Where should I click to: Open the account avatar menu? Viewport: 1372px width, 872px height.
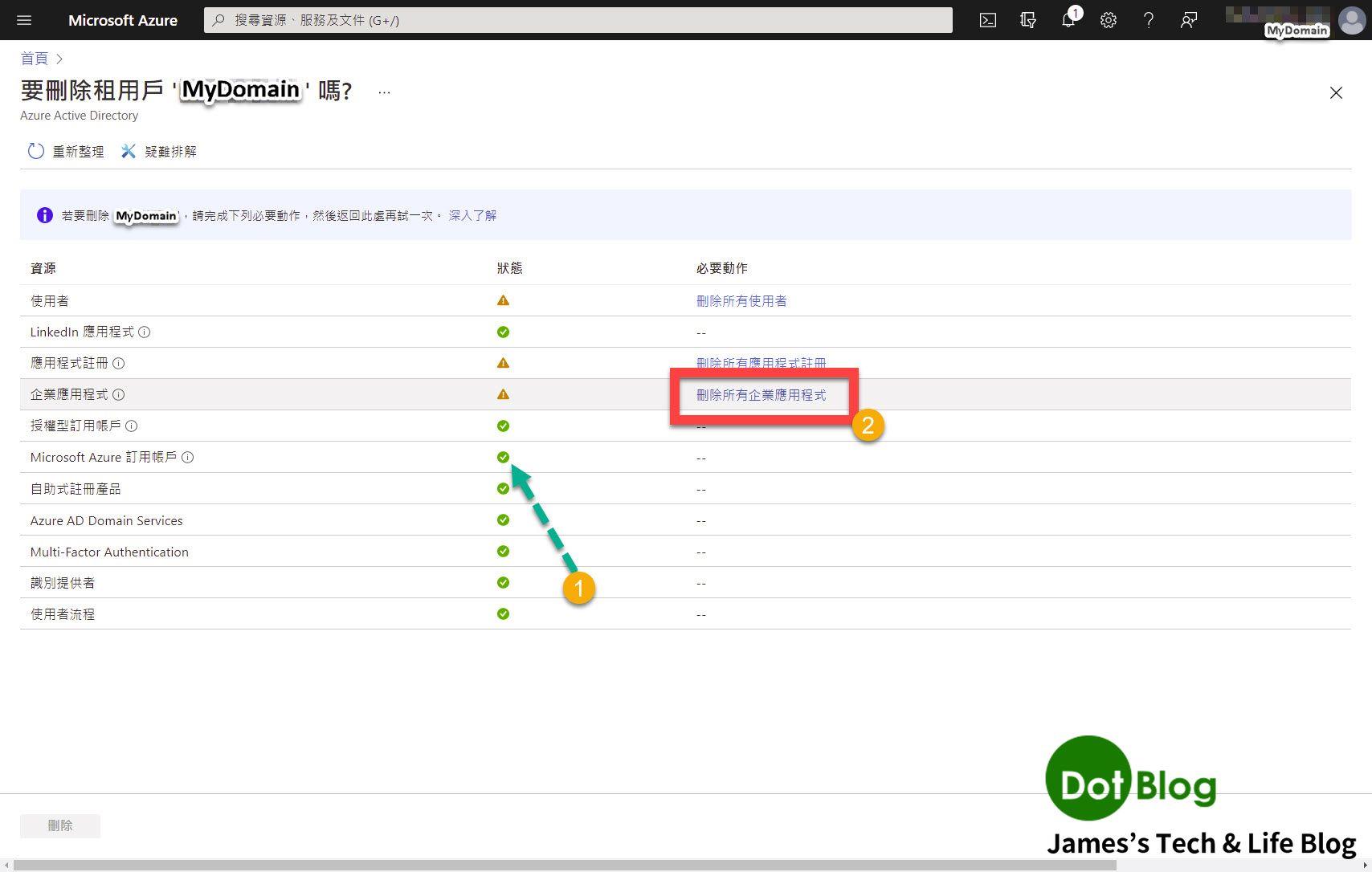click(1351, 20)
